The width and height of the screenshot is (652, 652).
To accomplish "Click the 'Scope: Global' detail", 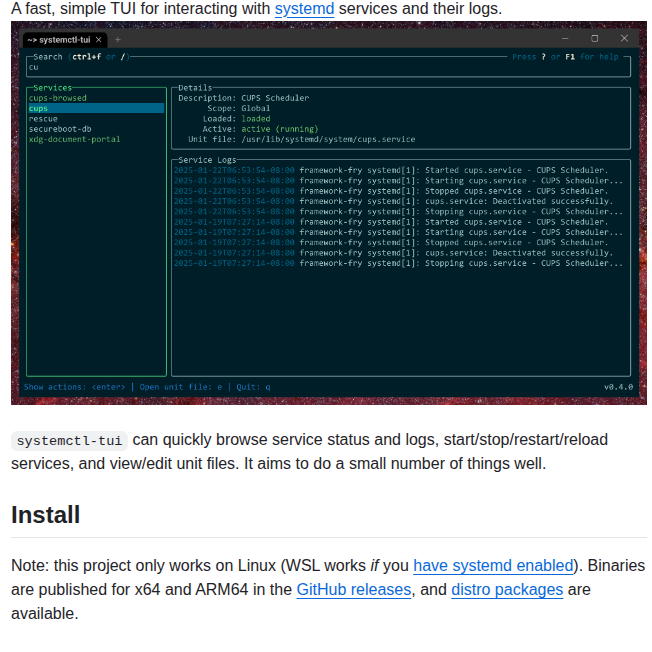I will click(x=239, y=108).
